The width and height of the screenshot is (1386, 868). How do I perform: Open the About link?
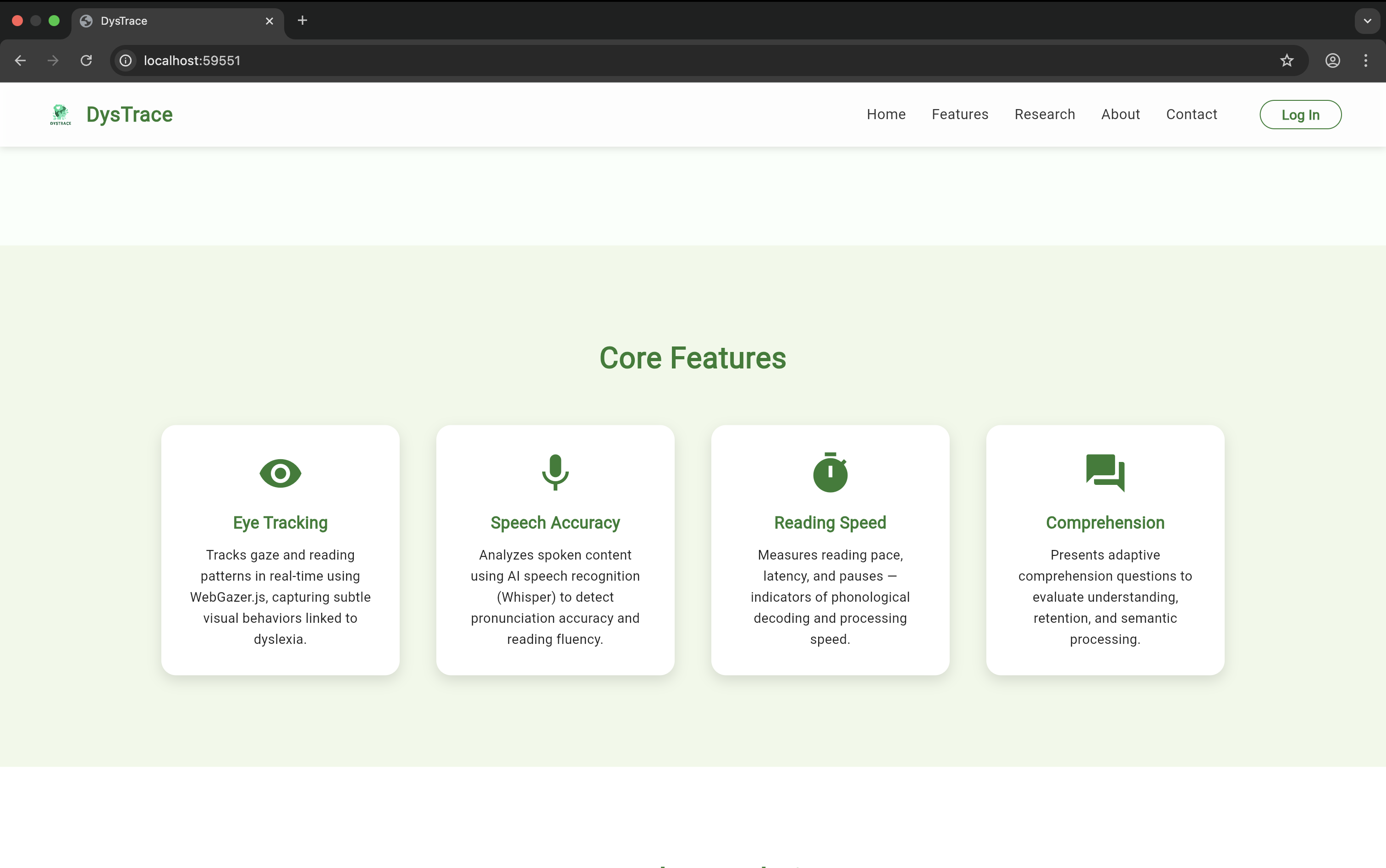(1120, 114)
